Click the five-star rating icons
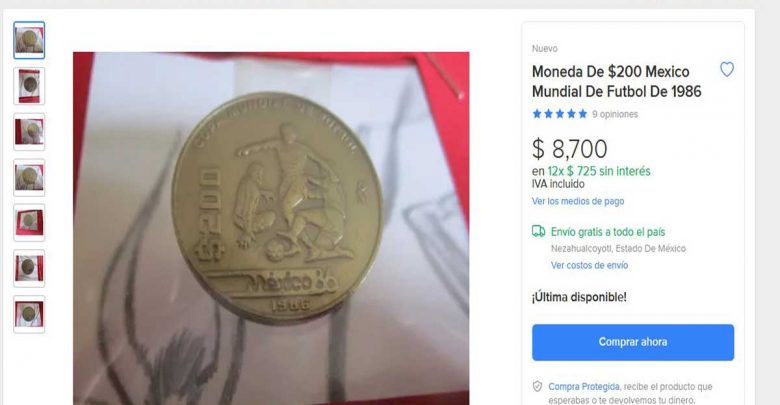 point(560,114)
